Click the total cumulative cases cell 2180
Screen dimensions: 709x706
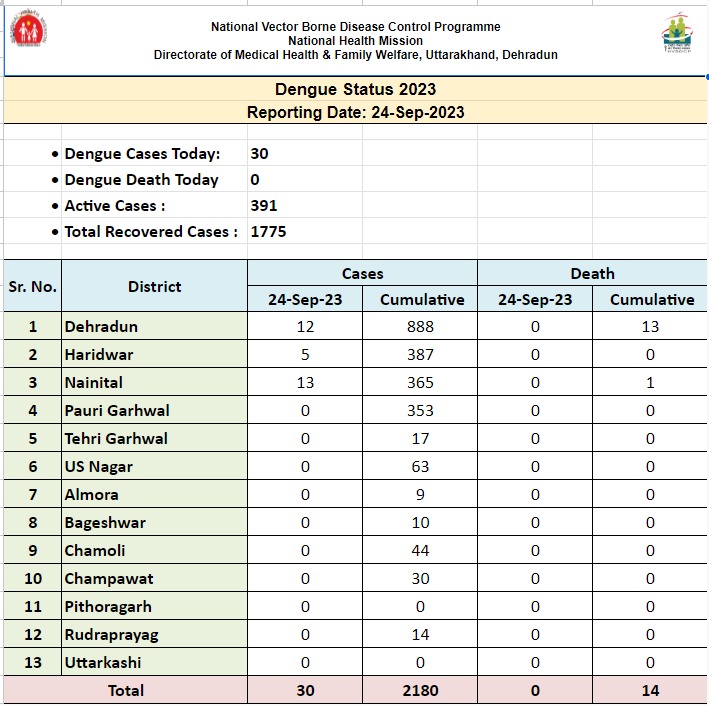420,690
